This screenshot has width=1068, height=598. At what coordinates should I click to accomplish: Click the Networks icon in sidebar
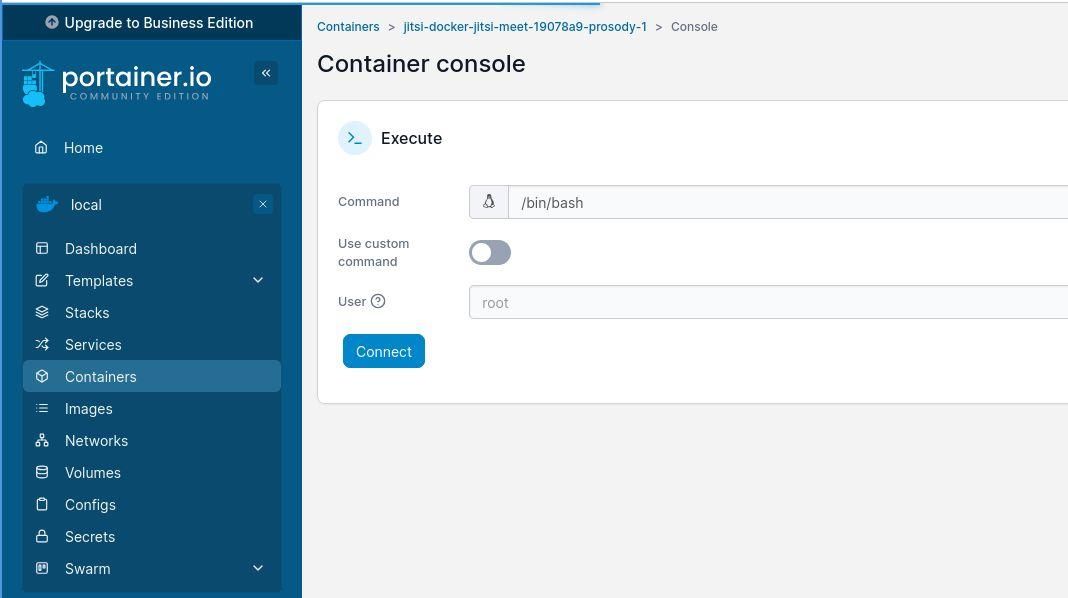coord(42,440)
